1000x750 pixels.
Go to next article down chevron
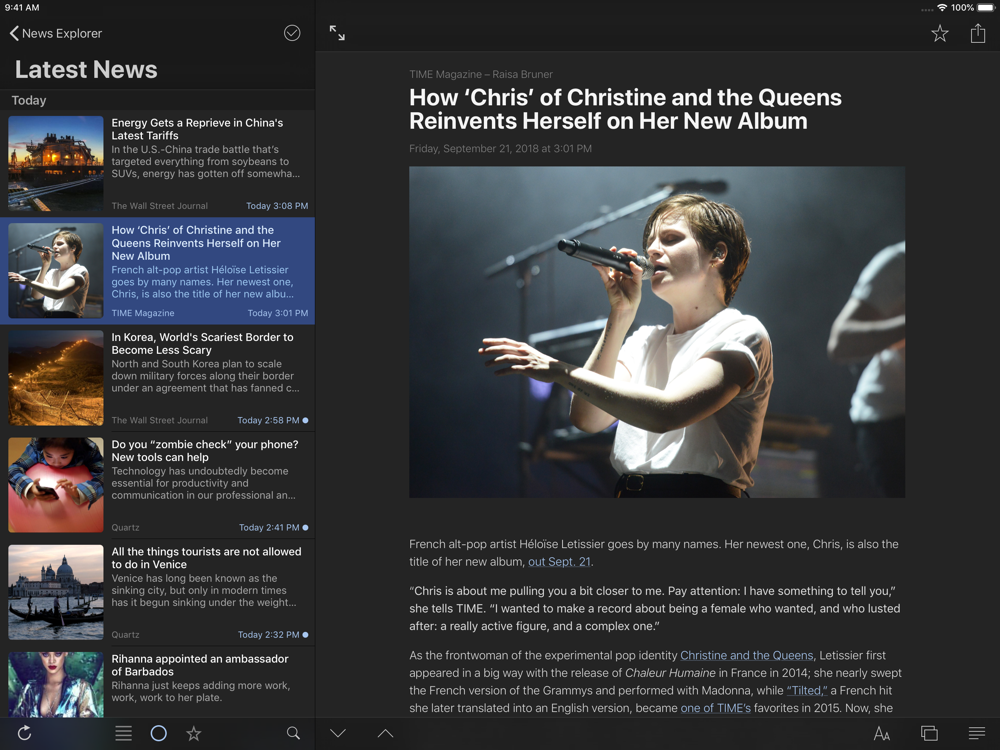(x=338, y=733)
